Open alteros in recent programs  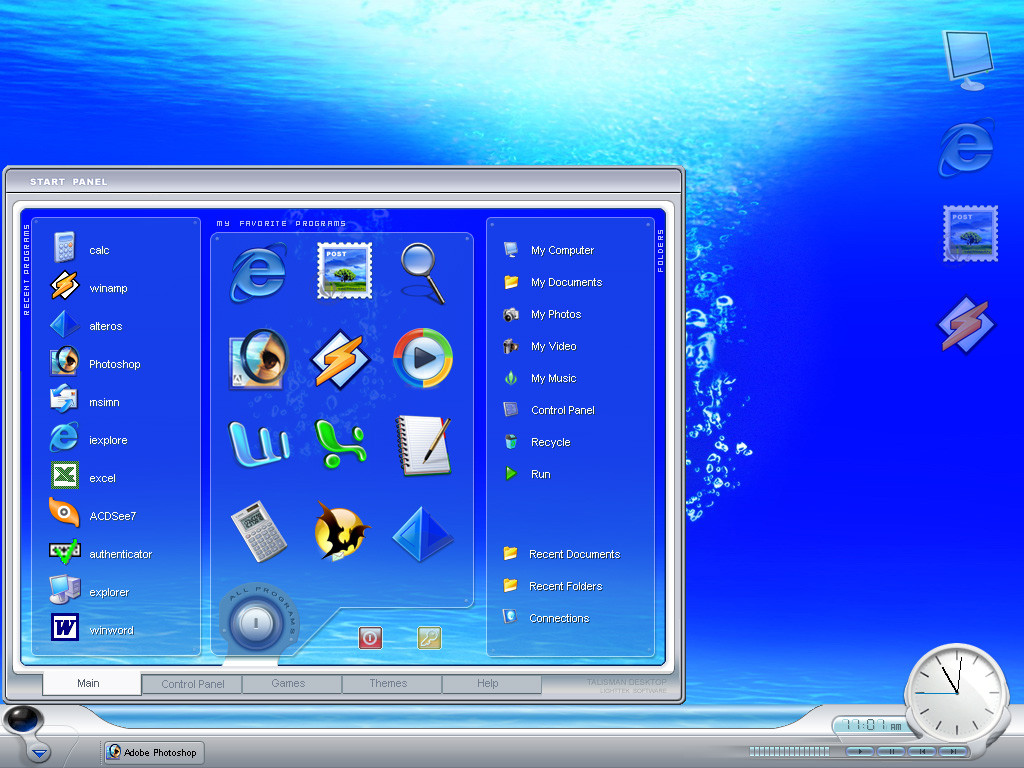pyautogui.click(x=87, y=325)
